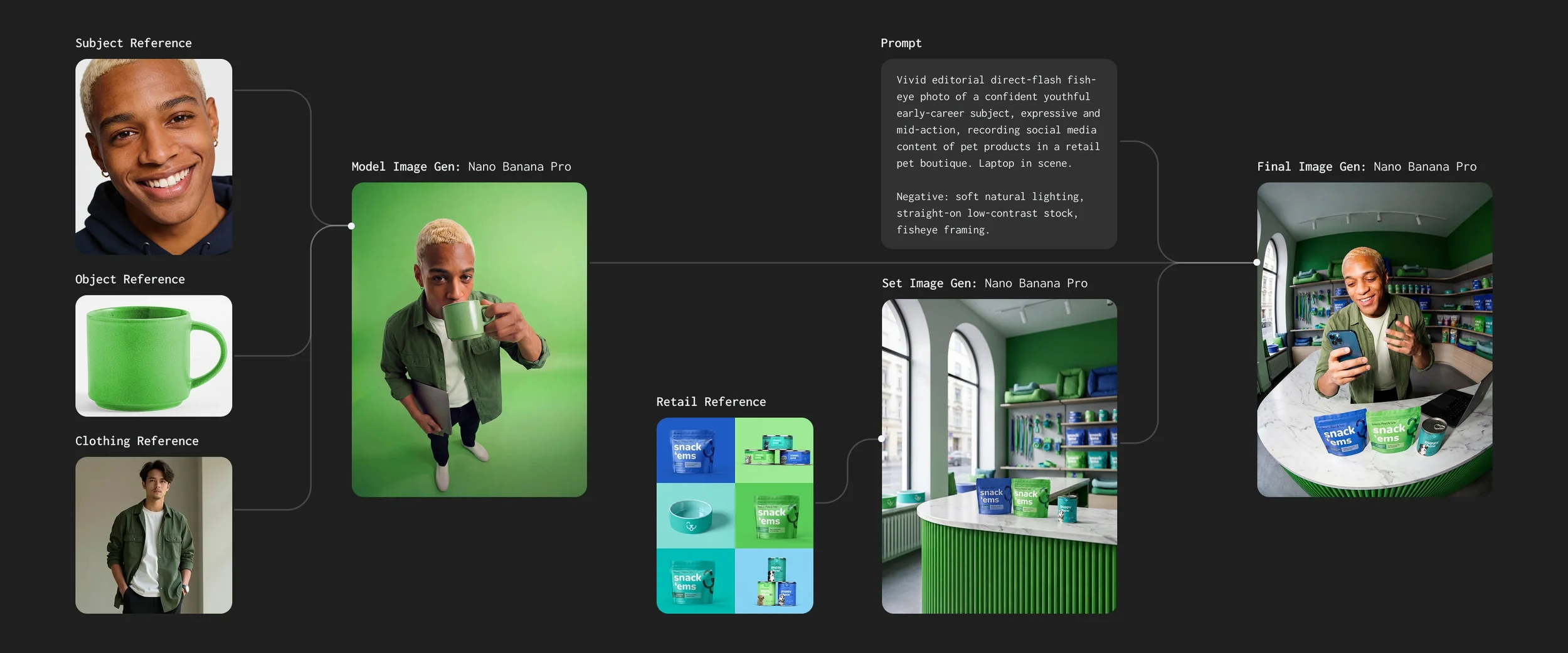Click the input connector dot on Model Image Gen
This screenshot has width=1568, height=653.
[351, 226]
